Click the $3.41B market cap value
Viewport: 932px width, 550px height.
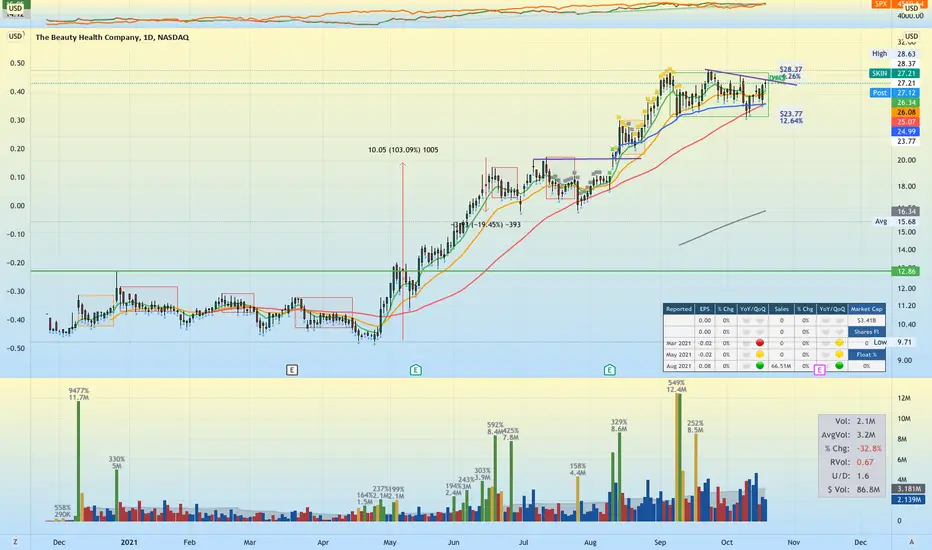pos(867,320)
